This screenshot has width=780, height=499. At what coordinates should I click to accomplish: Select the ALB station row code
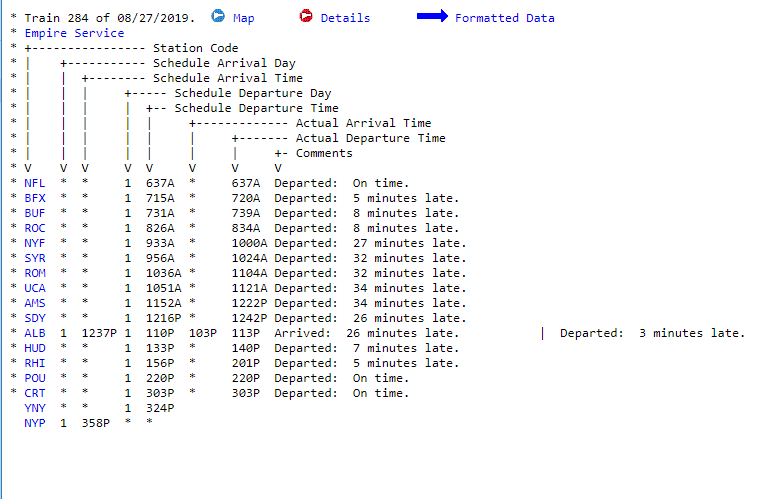click(34, 333)
